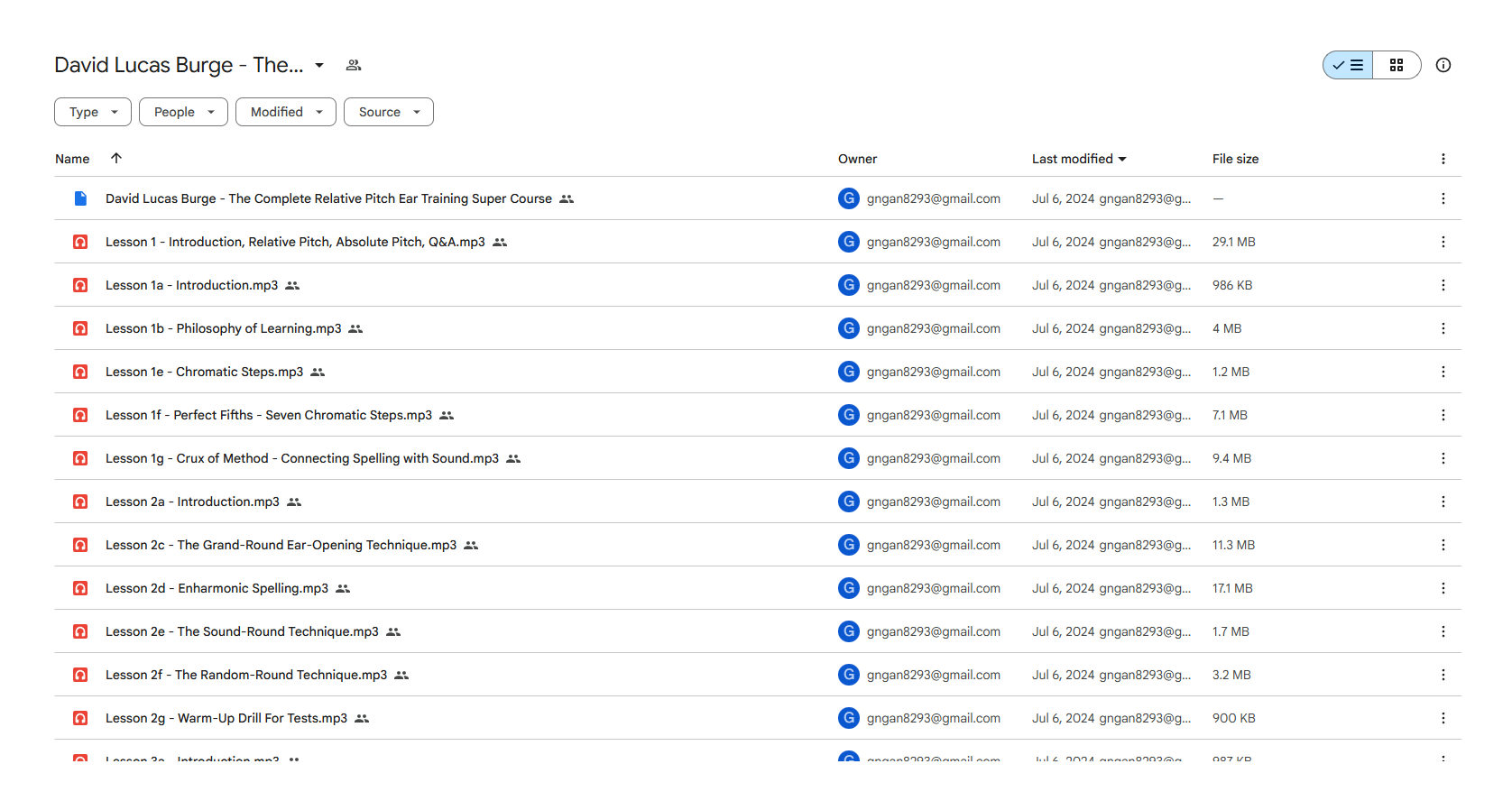Click owner avatar in Lesson 1a row
Image resolution: width=1512 pixels, height=810 pixels.
point(849,285)
